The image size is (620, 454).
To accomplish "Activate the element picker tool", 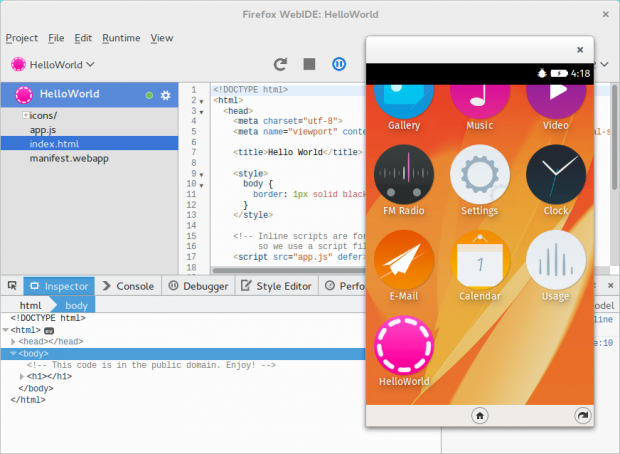I will pyautogui.click(x=12, y=286).
